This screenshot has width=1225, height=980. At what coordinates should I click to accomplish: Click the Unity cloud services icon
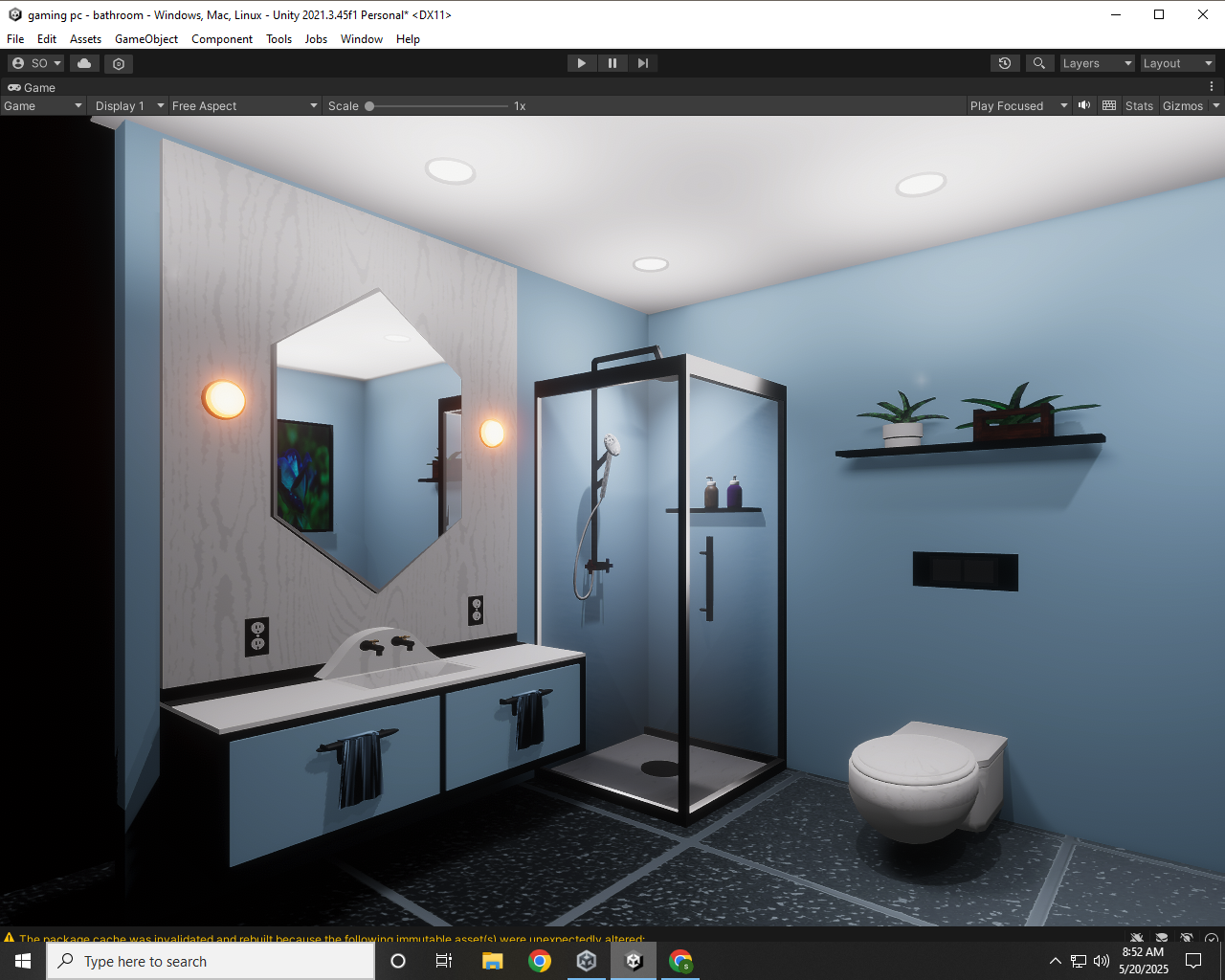click(x=83, y=62)
